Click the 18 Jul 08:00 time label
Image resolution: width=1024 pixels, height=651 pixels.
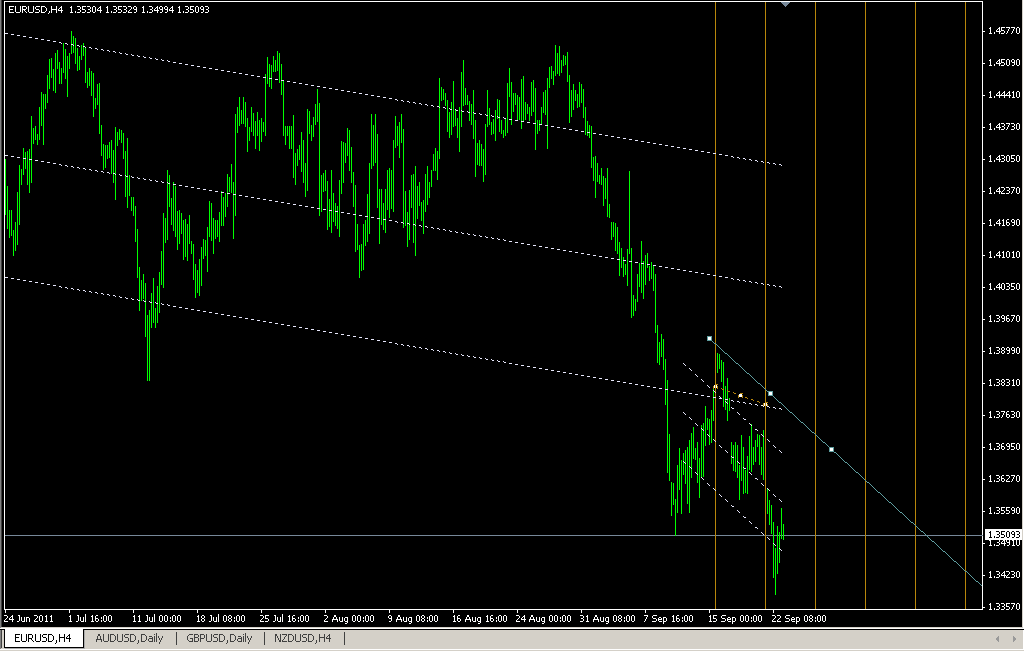click(x=221, y=618)
